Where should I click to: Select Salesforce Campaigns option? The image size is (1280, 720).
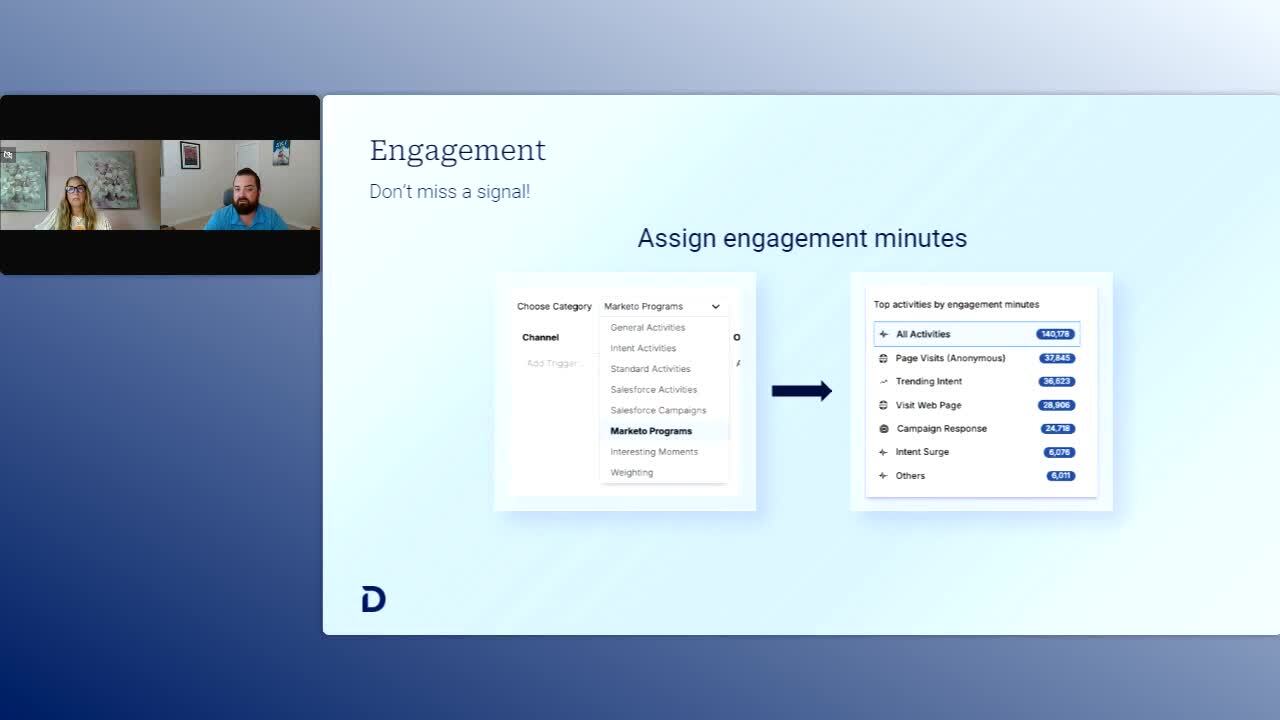[x=658, y=410]
